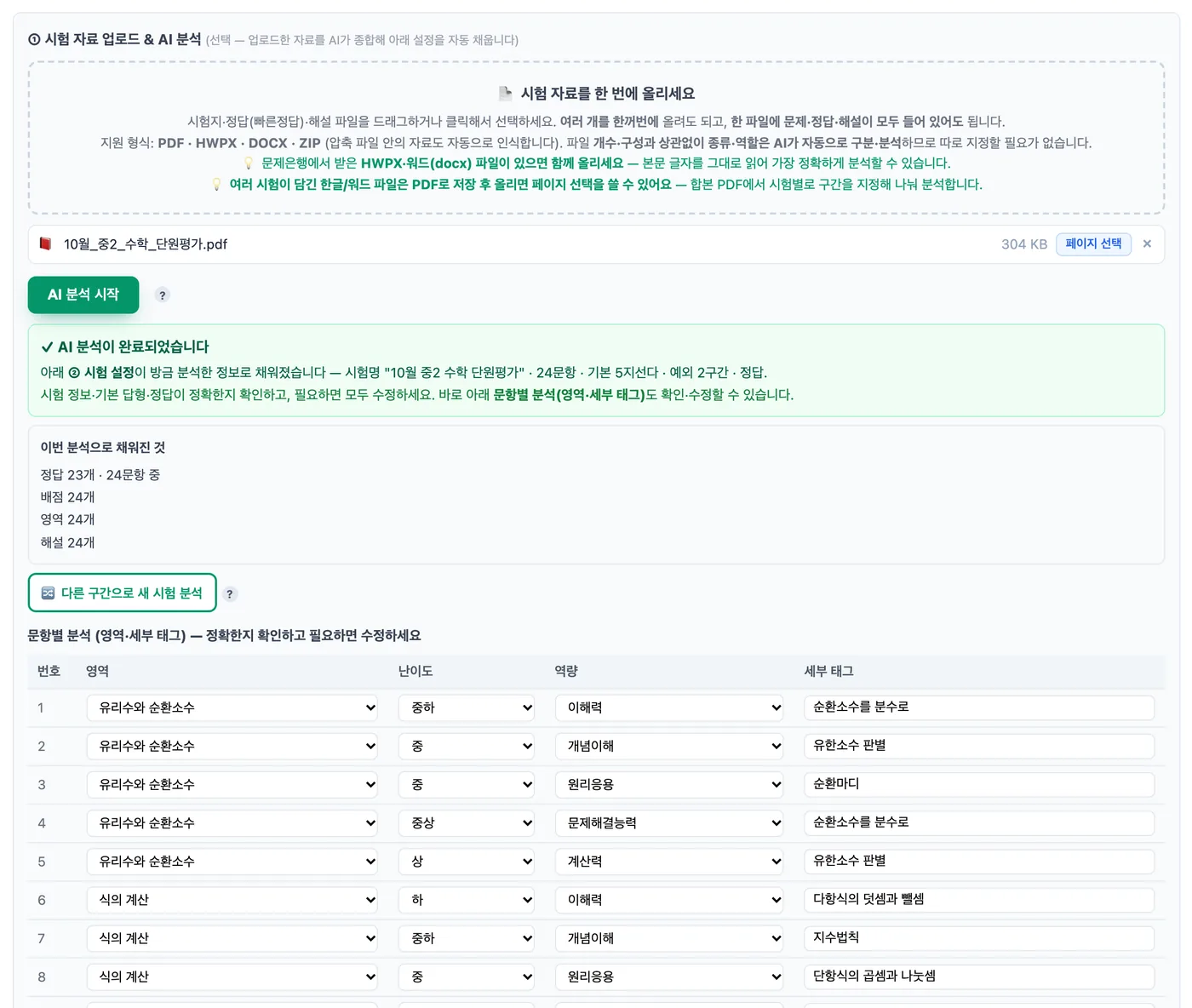Click the 지수법칙 tag field

tap(979, 938)
